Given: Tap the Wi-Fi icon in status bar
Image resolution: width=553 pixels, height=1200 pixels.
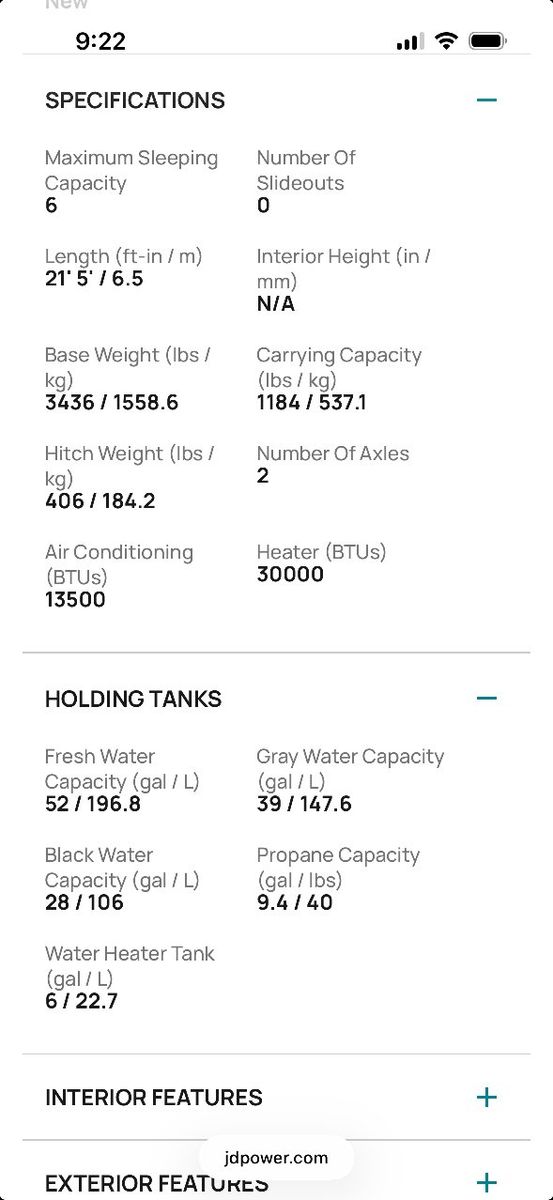Looking at the screenshot, I should click(447, 41).
